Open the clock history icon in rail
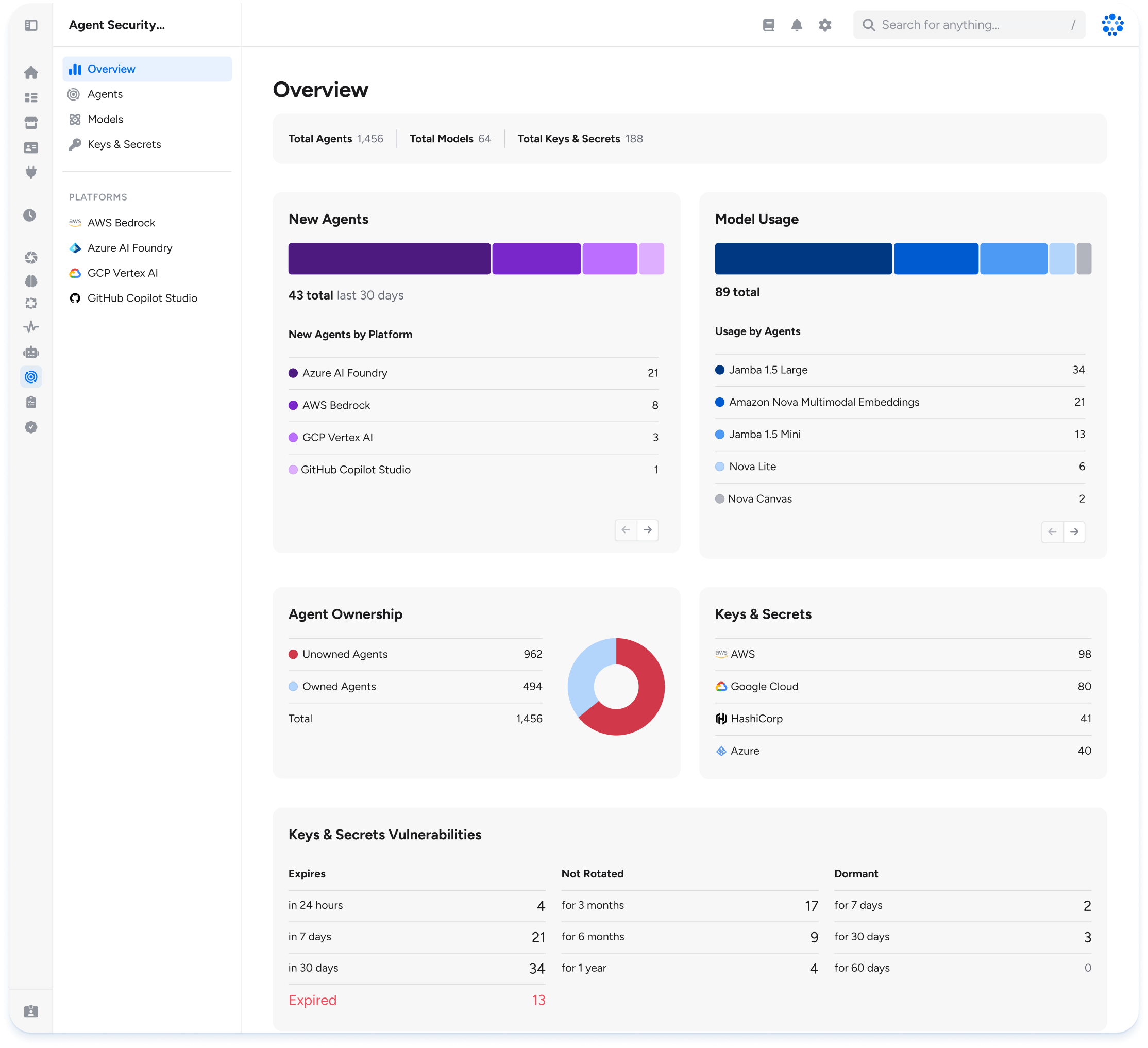1148x1048 pixels. [x=30, y=215]
